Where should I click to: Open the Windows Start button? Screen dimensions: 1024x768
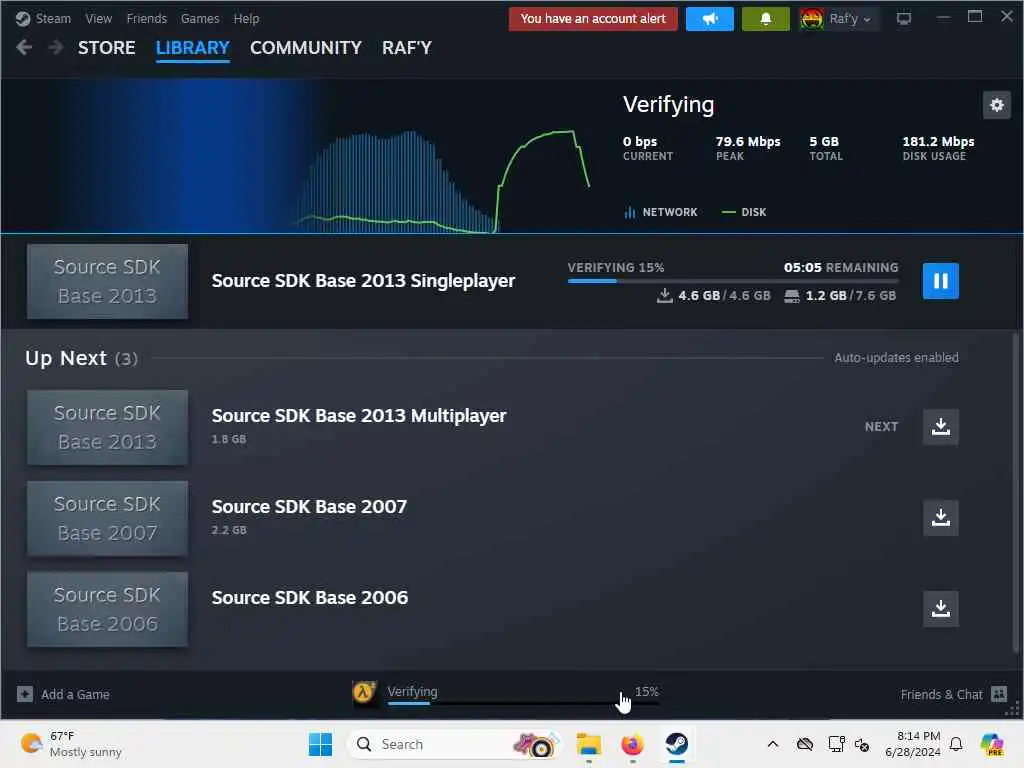[x=320, y=744]
